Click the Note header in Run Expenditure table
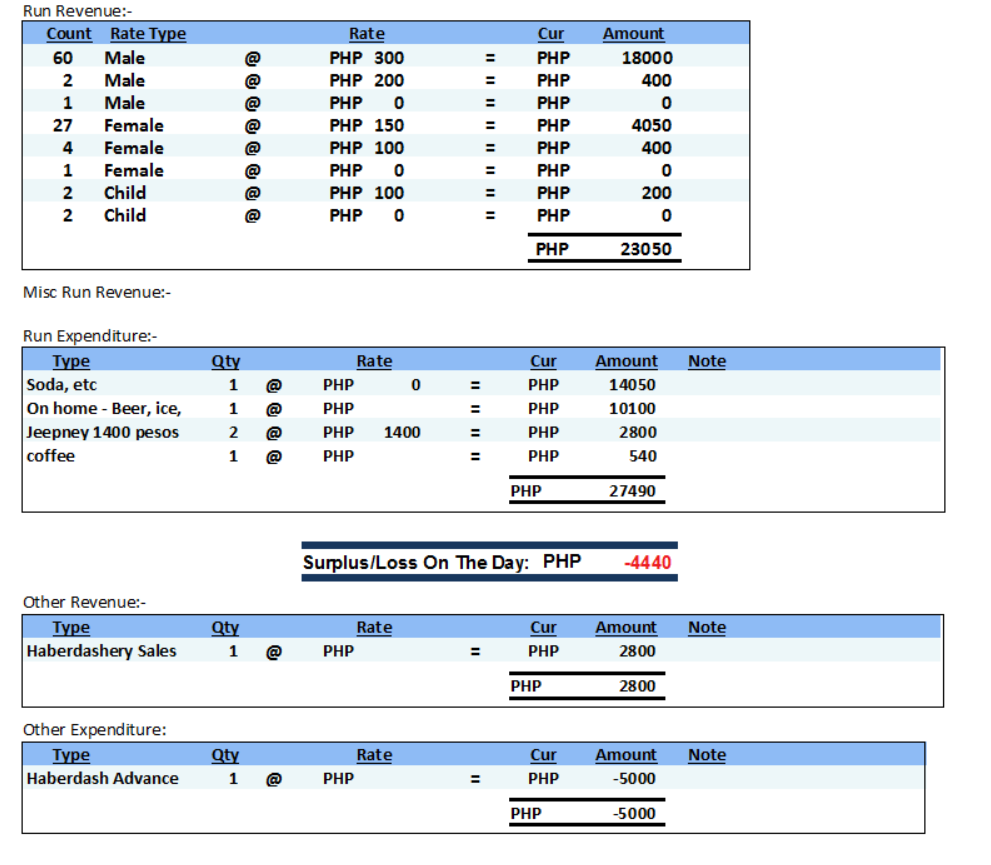The image size is (991, 865). tap(706, 361)
